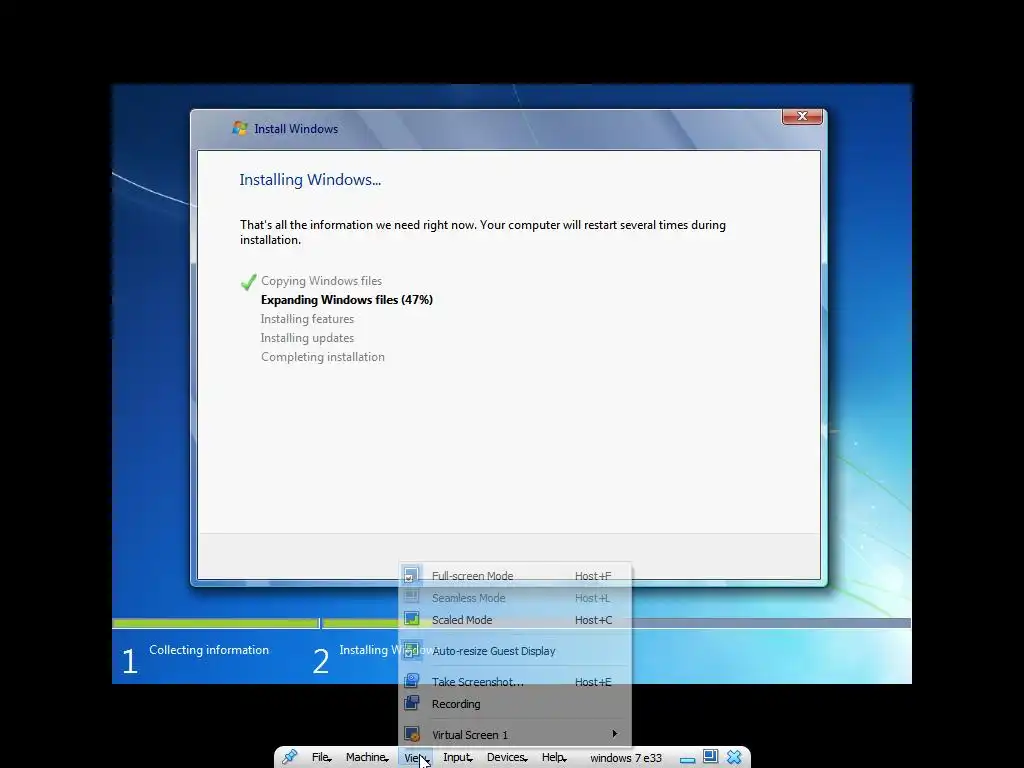Exit full-screen using the mini toolbar window icon
Image resolution: width=1024 pixels, height=768 pixels.
[711, 756]
